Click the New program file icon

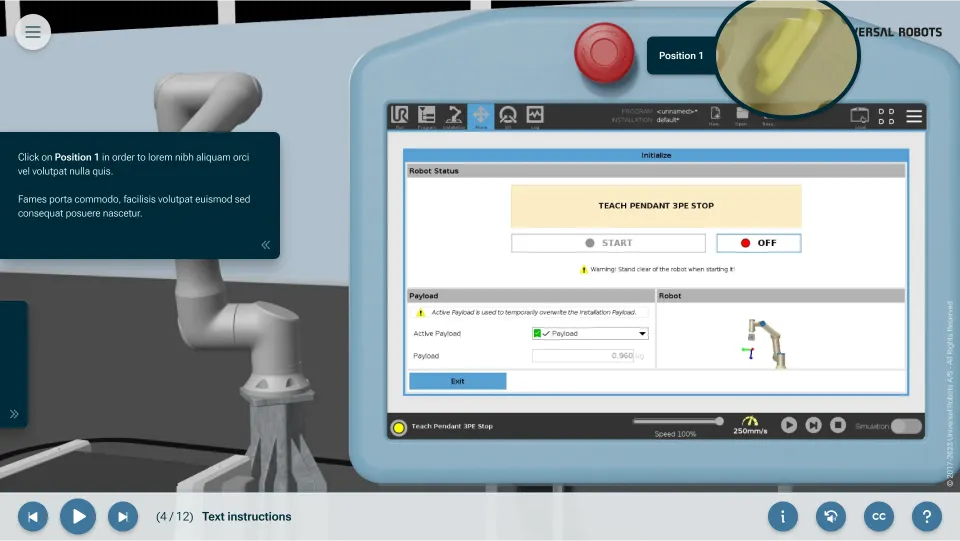(715, 116)
